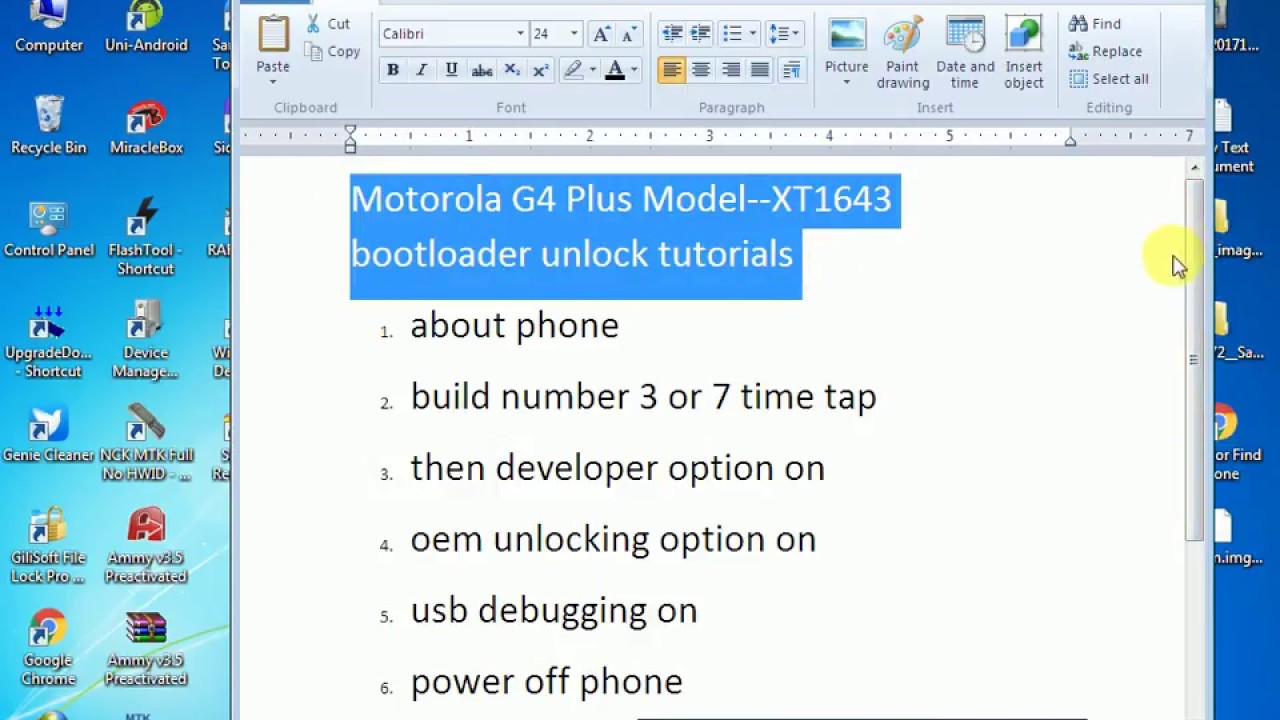Decrease paragraph indent
Image resolution: width=1280 pixels, height=720 pixels.
[672, 34]
